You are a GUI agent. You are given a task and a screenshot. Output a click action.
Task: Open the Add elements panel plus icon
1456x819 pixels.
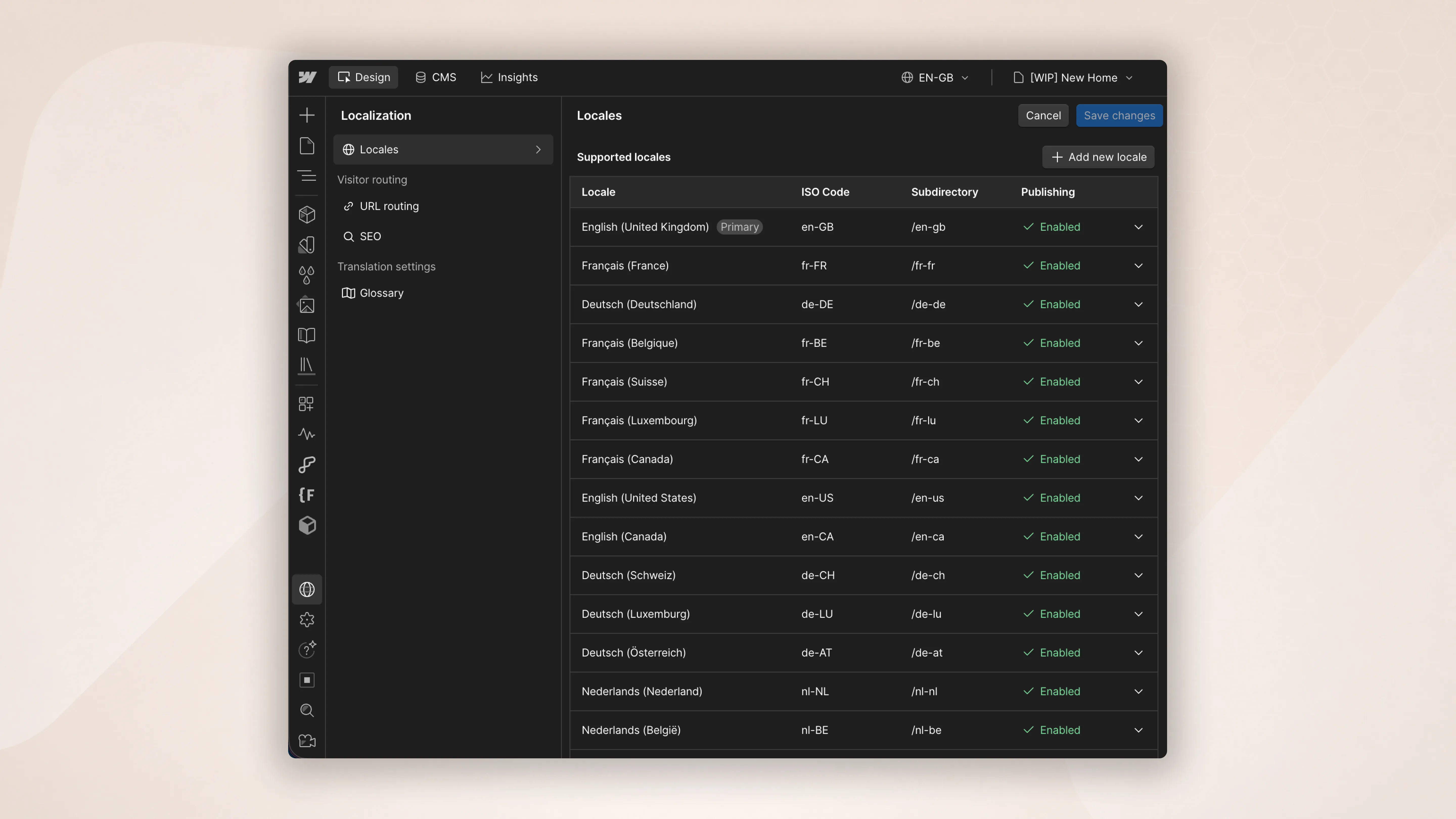(x=307, y=115)
